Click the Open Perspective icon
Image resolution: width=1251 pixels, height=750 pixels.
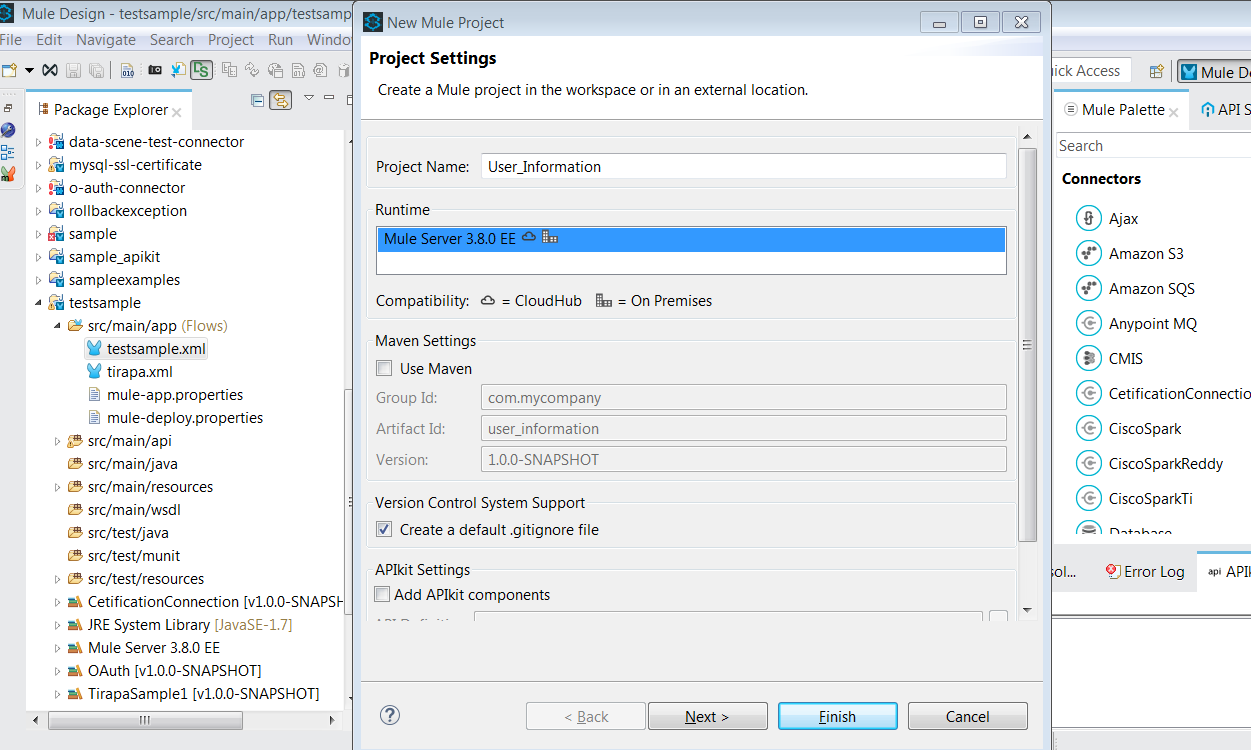tap(1157, 71)
